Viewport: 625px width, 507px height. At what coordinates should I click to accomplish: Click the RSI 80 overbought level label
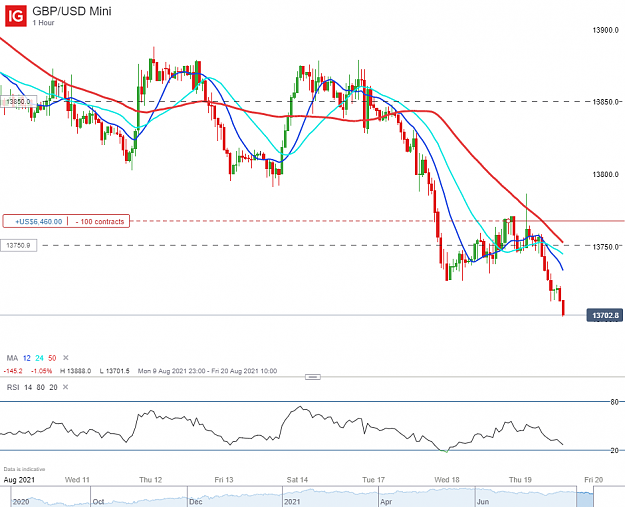coord(614,402)
